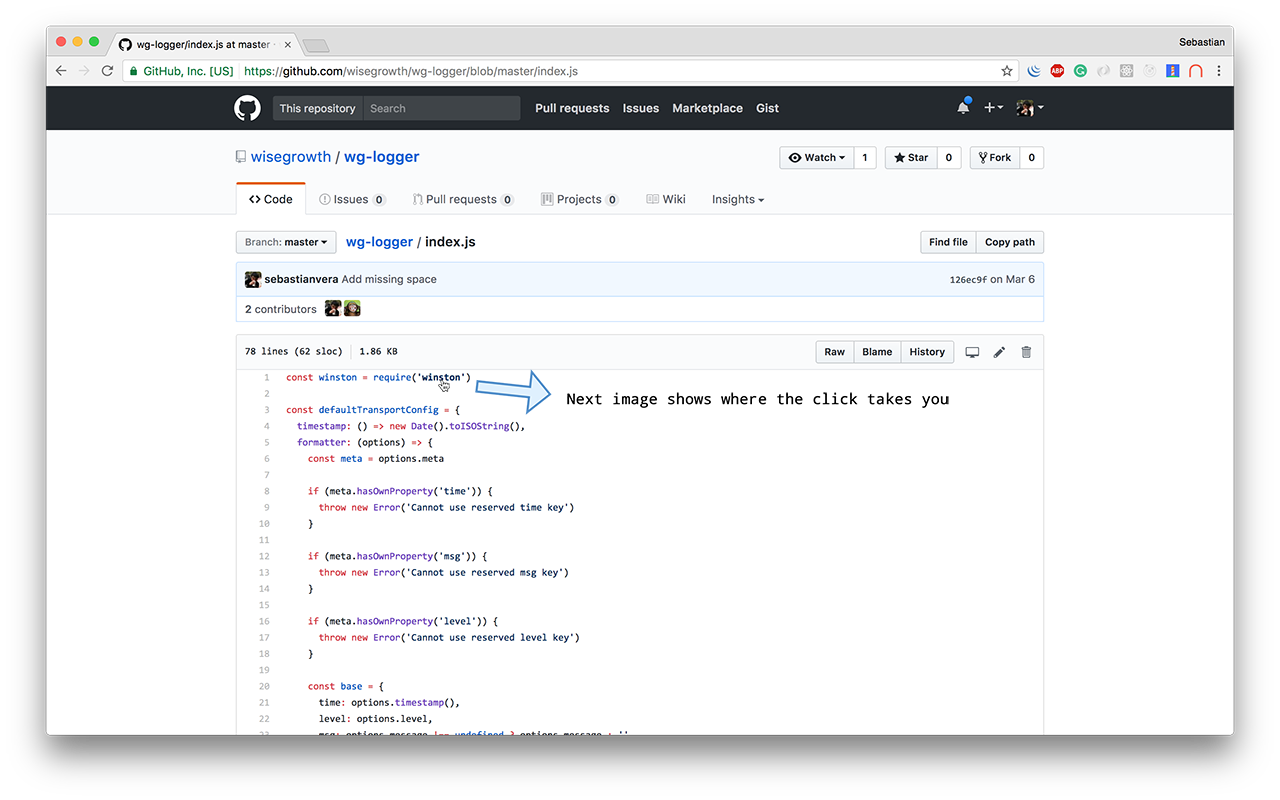The height and width of the screenshot is (800, 1280).
Task: Open the wisegrowth owner link
Action: tap(291, 157)
